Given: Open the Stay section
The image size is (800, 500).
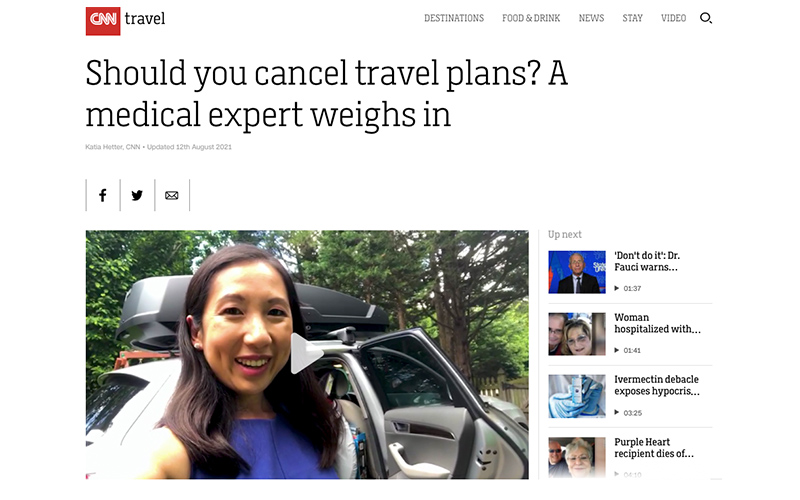Looking at the screenshot, I should pyautogui.click(x=632, y=18).
